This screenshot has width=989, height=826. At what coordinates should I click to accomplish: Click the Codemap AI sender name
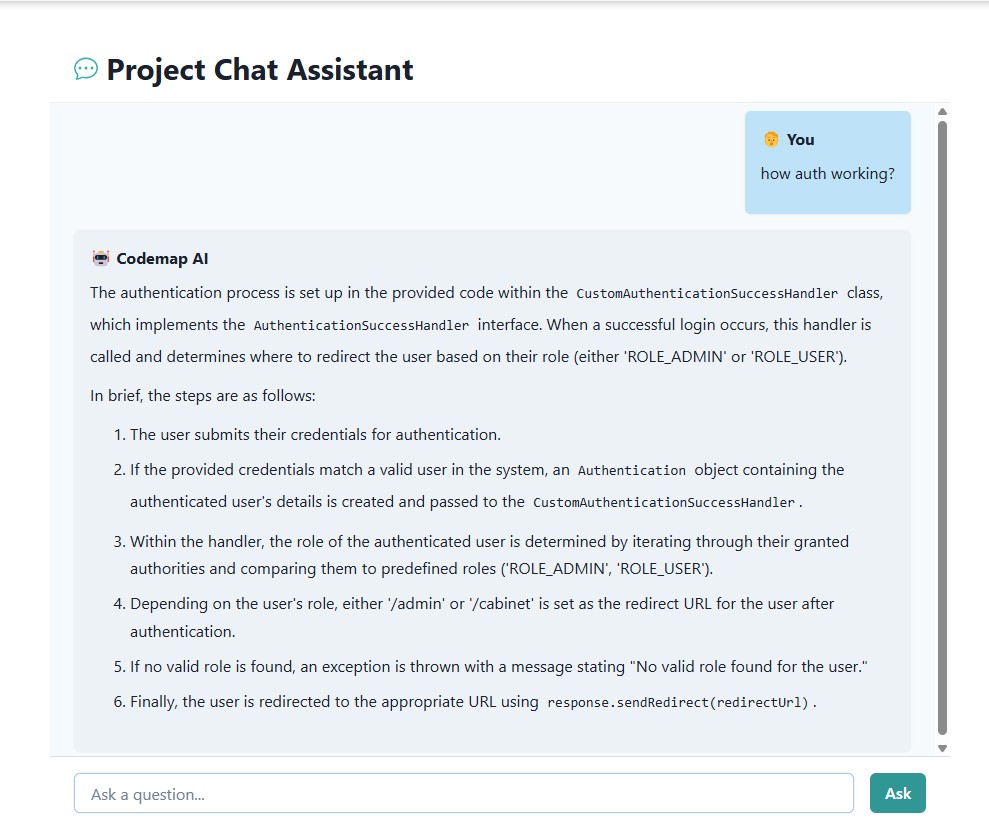click(x=162, y=259)
